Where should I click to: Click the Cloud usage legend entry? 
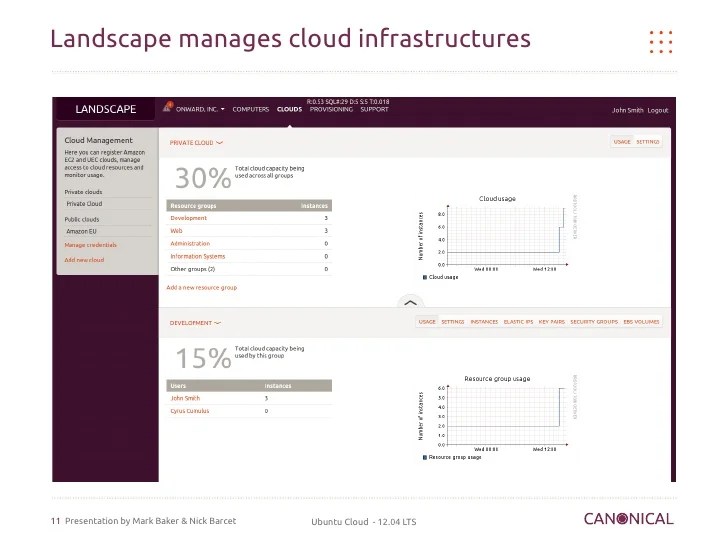click(440, 277)
